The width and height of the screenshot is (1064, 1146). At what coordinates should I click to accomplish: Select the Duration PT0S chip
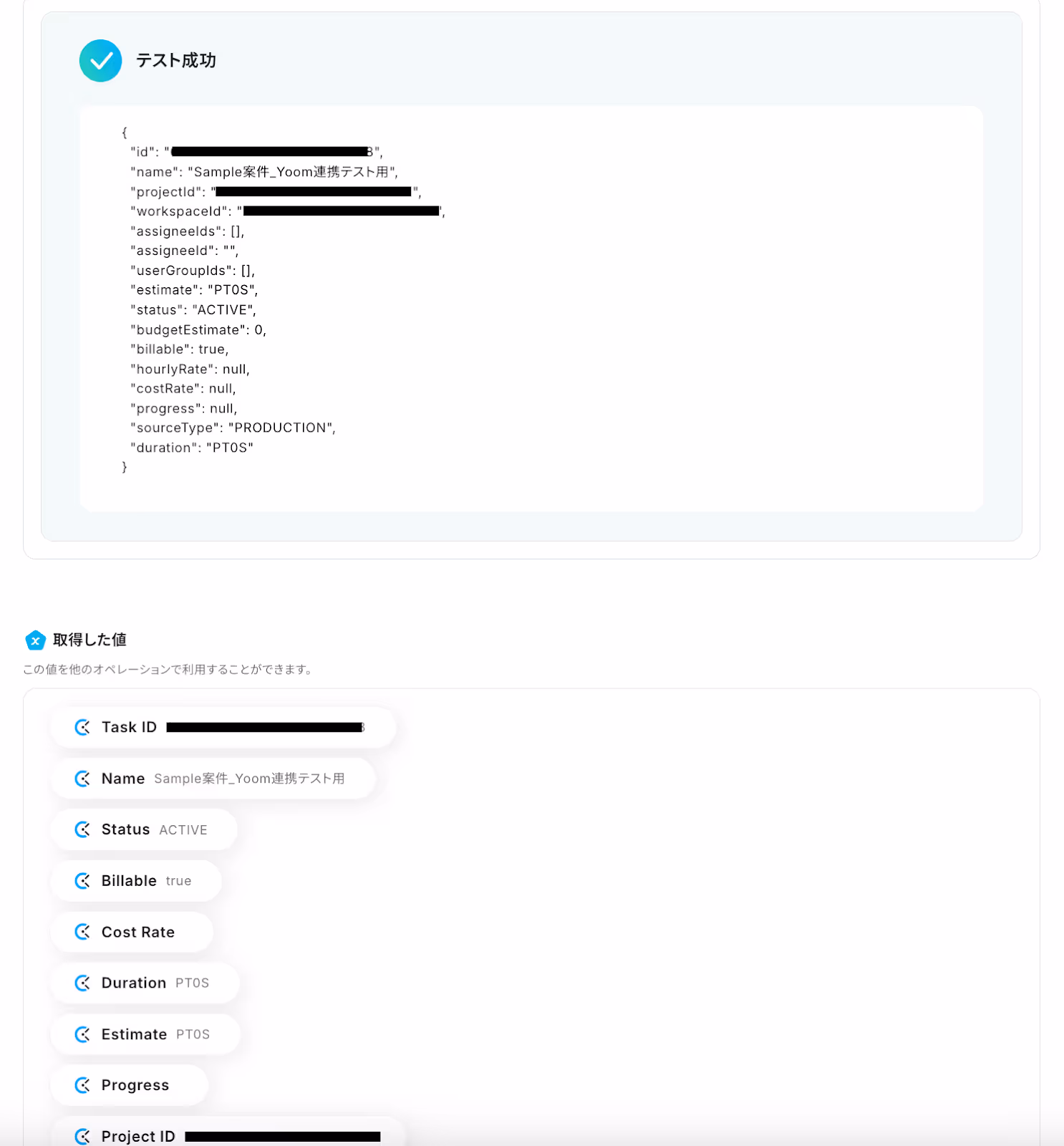(145, 983)
